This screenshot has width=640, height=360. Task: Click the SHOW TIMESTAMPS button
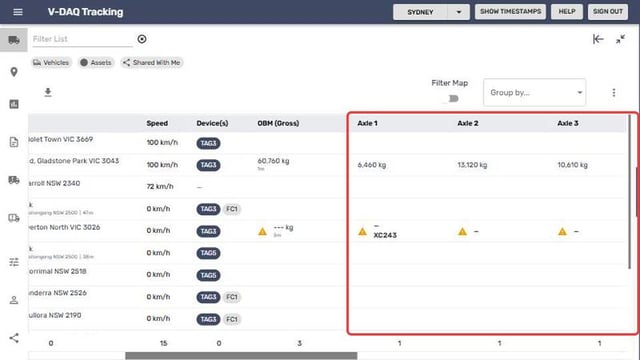click(x=511, y=11)
